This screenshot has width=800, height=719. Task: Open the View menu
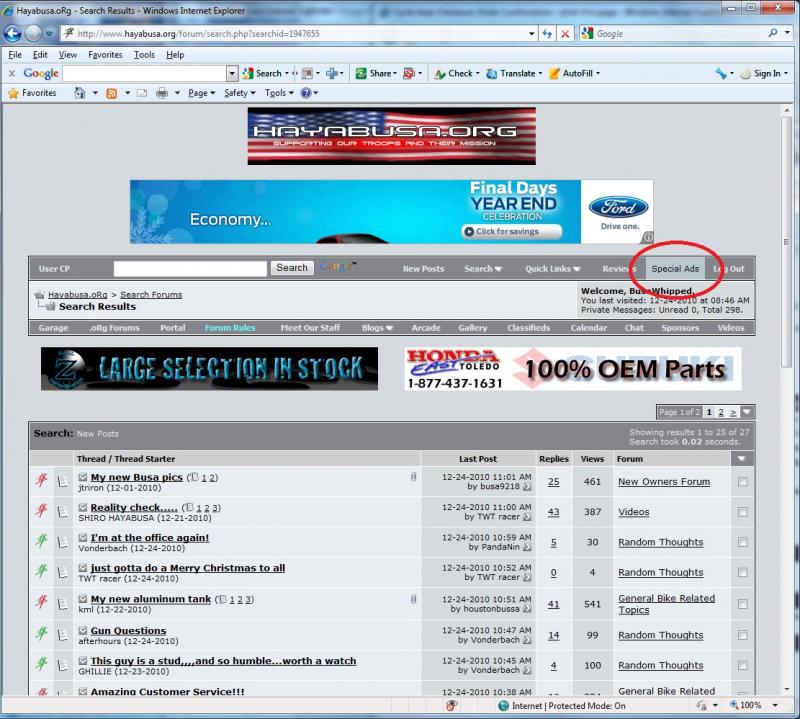pos(67,55)
